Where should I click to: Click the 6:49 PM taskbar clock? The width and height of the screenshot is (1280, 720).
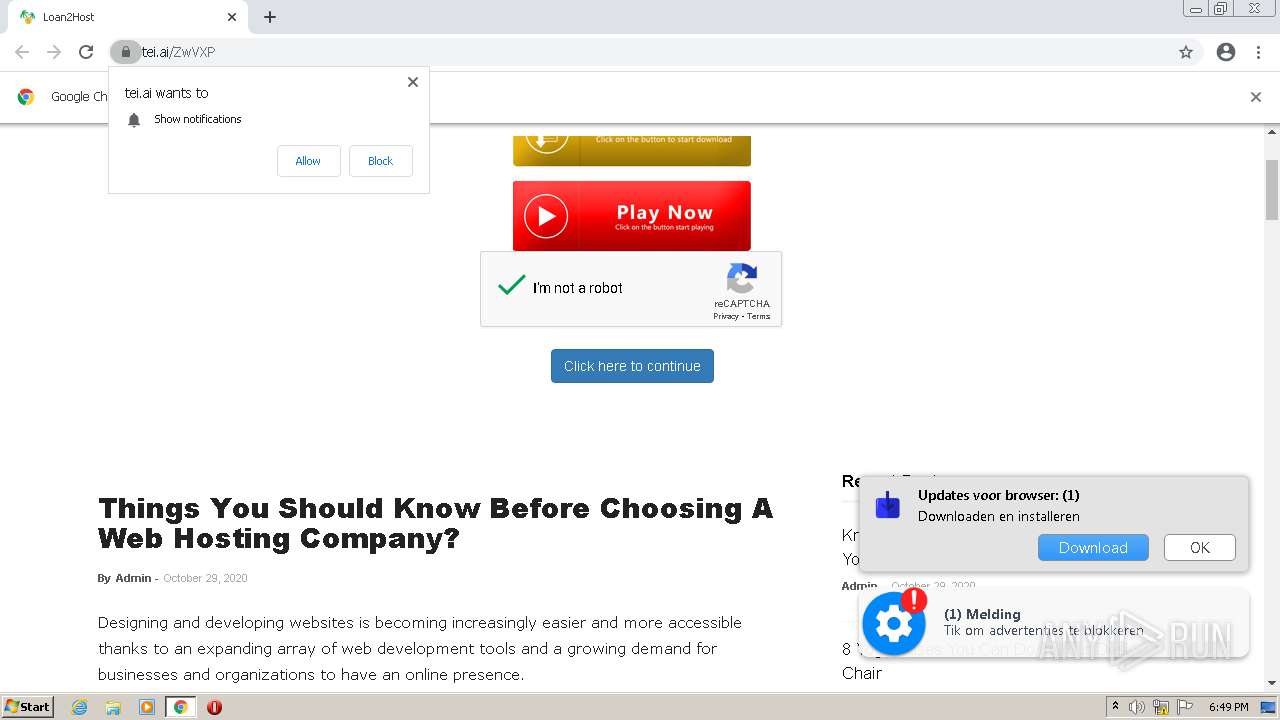click(1228, 707)
